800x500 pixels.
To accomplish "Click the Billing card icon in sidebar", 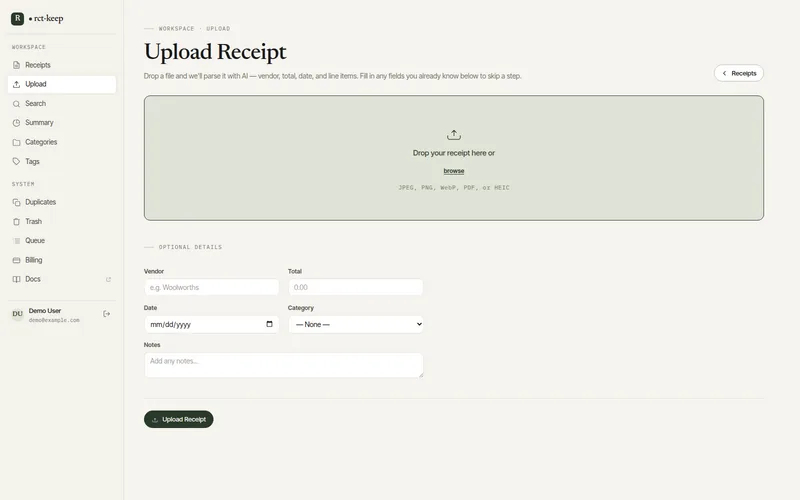I will click(x=16, y=260).
